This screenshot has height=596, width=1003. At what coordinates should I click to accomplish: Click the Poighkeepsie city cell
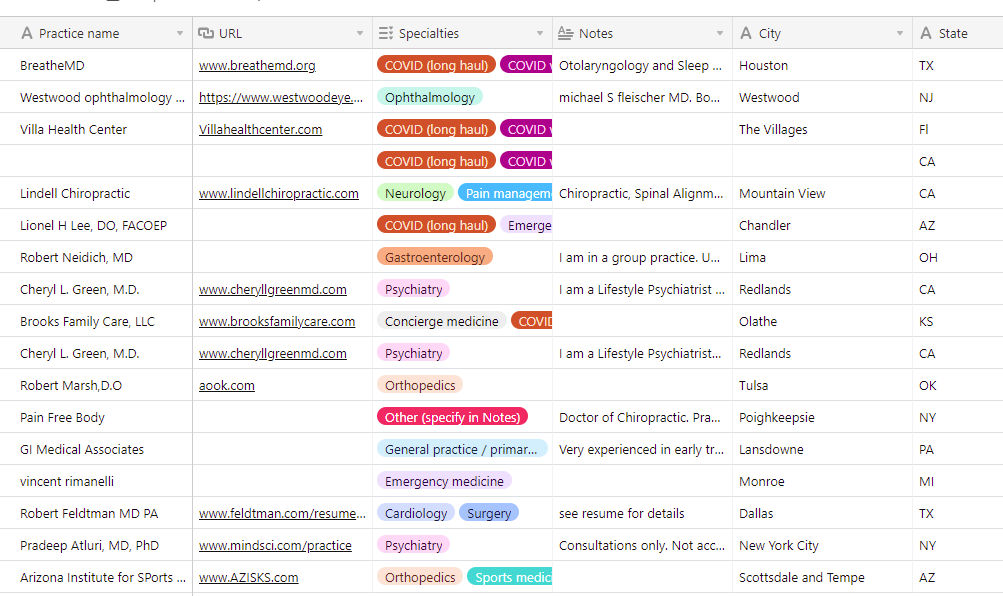click(823, 417)
